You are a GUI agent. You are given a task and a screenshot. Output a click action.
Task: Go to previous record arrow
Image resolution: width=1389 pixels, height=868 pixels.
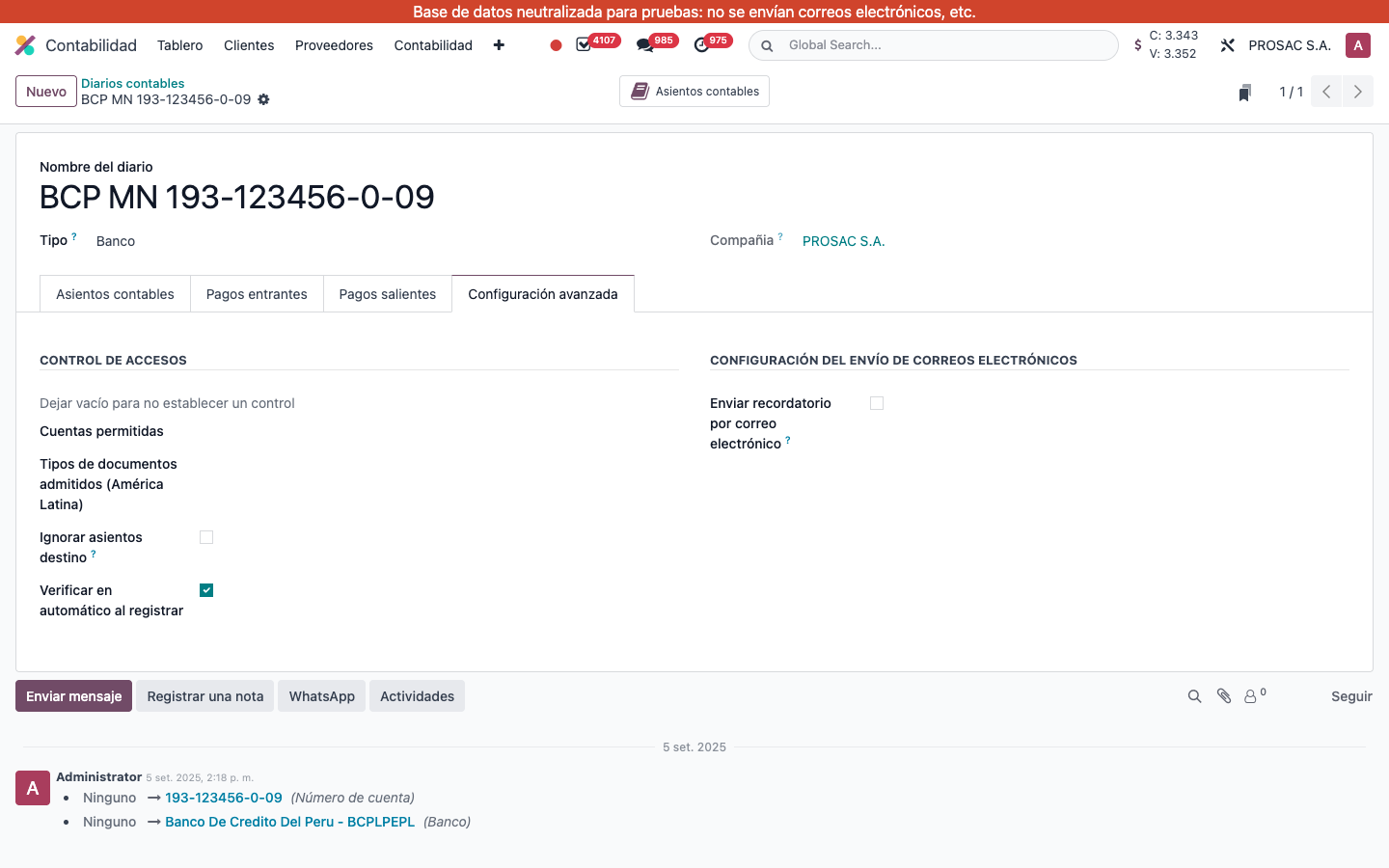pyautogui.click(x=1326, y=92)
